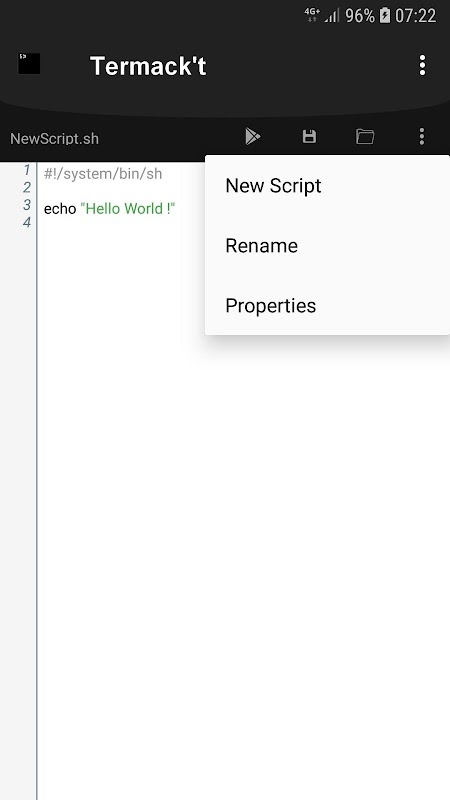
Task: Save the script with floppy icon
Action: [x=309, y=137]
